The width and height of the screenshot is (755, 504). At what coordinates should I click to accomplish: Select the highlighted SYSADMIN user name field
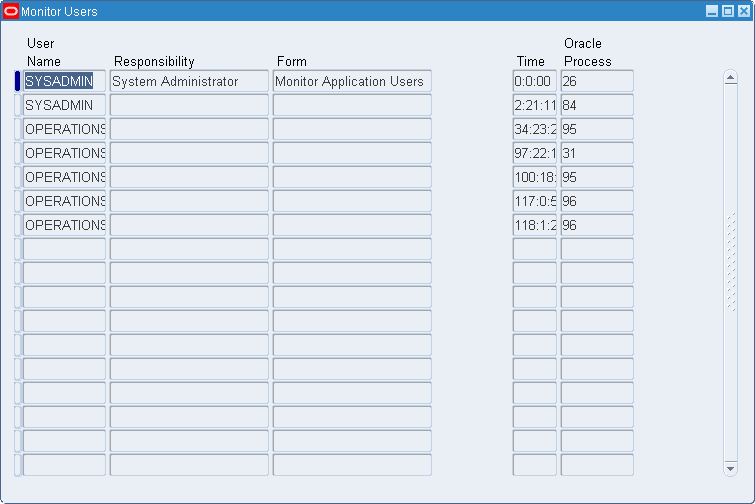tap(64, 81)
